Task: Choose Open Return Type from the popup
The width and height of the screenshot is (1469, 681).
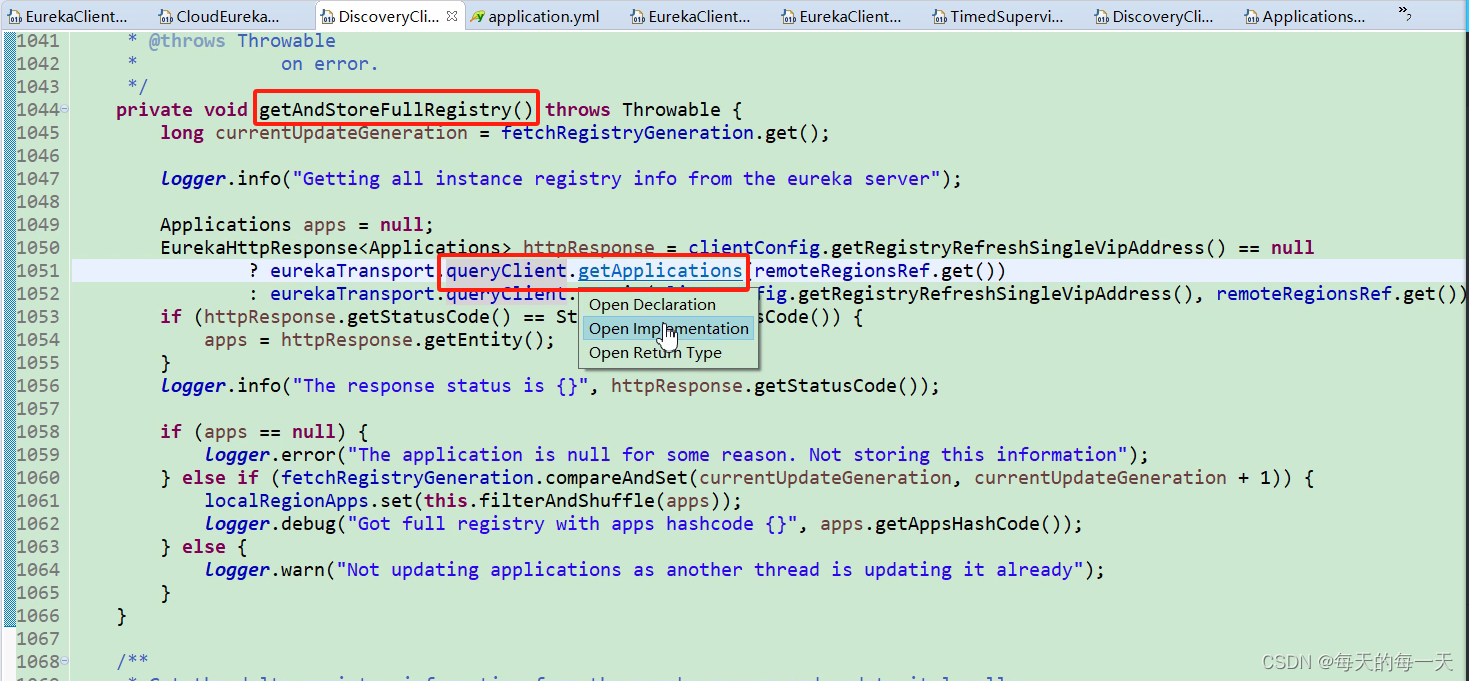Action: click(x=655, y=352)
